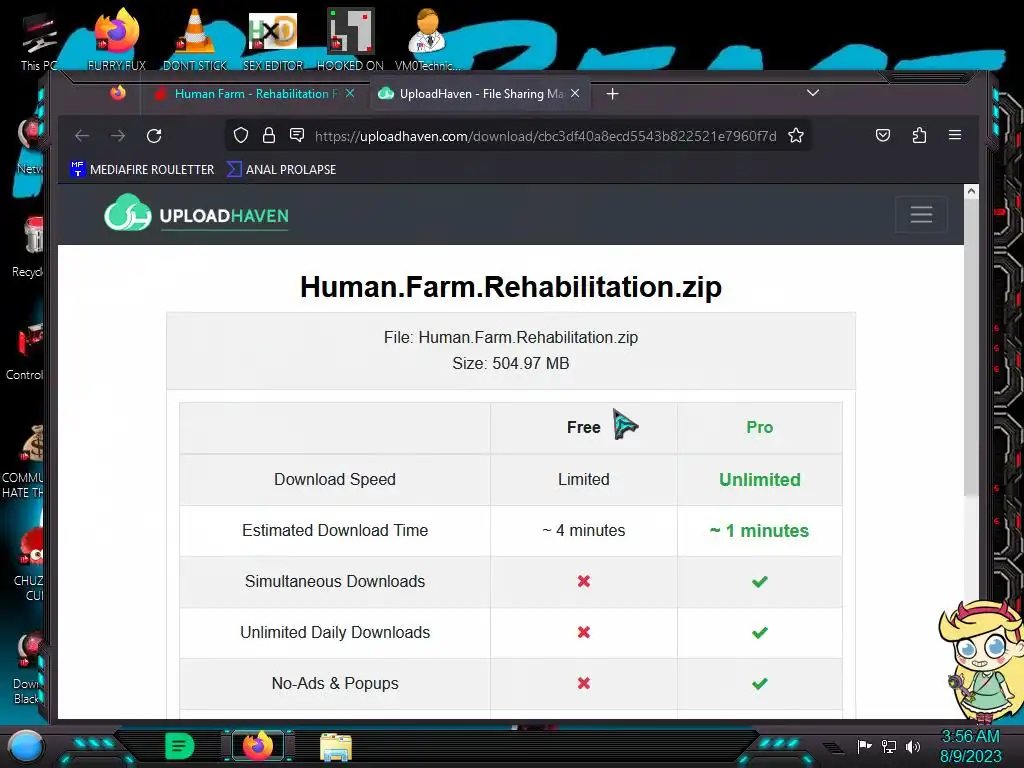Open a new browser tab
Image resolution: width=1024 pixels, height=768 pixels.
[612, 94]
